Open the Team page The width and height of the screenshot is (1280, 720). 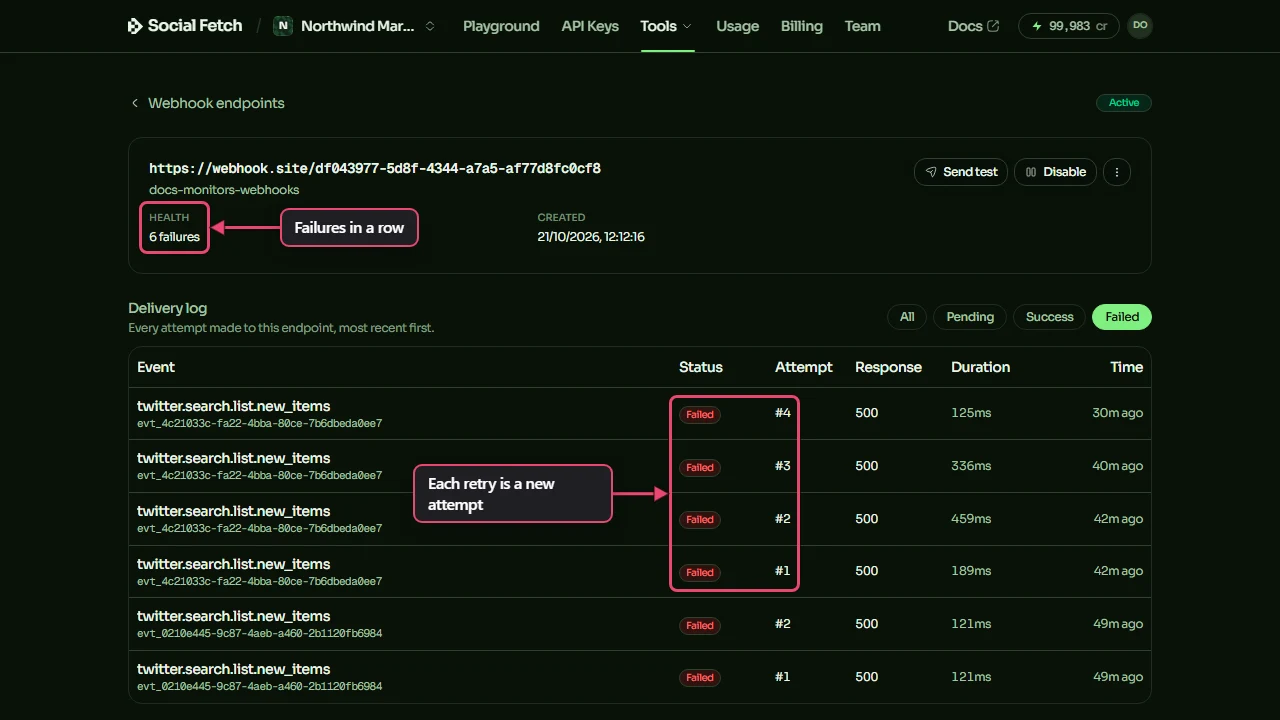coord(863,26)
